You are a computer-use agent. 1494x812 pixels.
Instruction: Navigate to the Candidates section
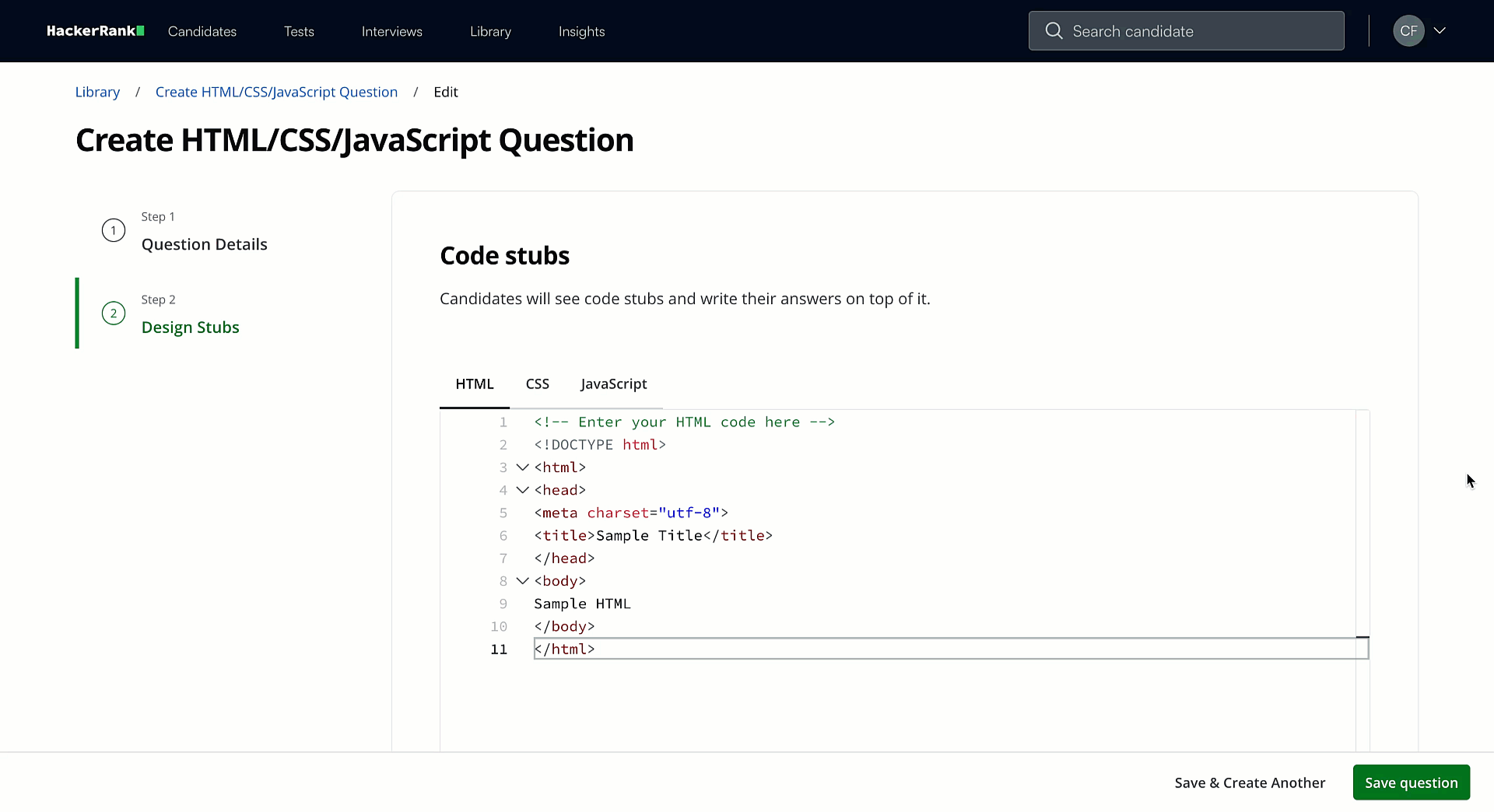click(x=202, y=31)
